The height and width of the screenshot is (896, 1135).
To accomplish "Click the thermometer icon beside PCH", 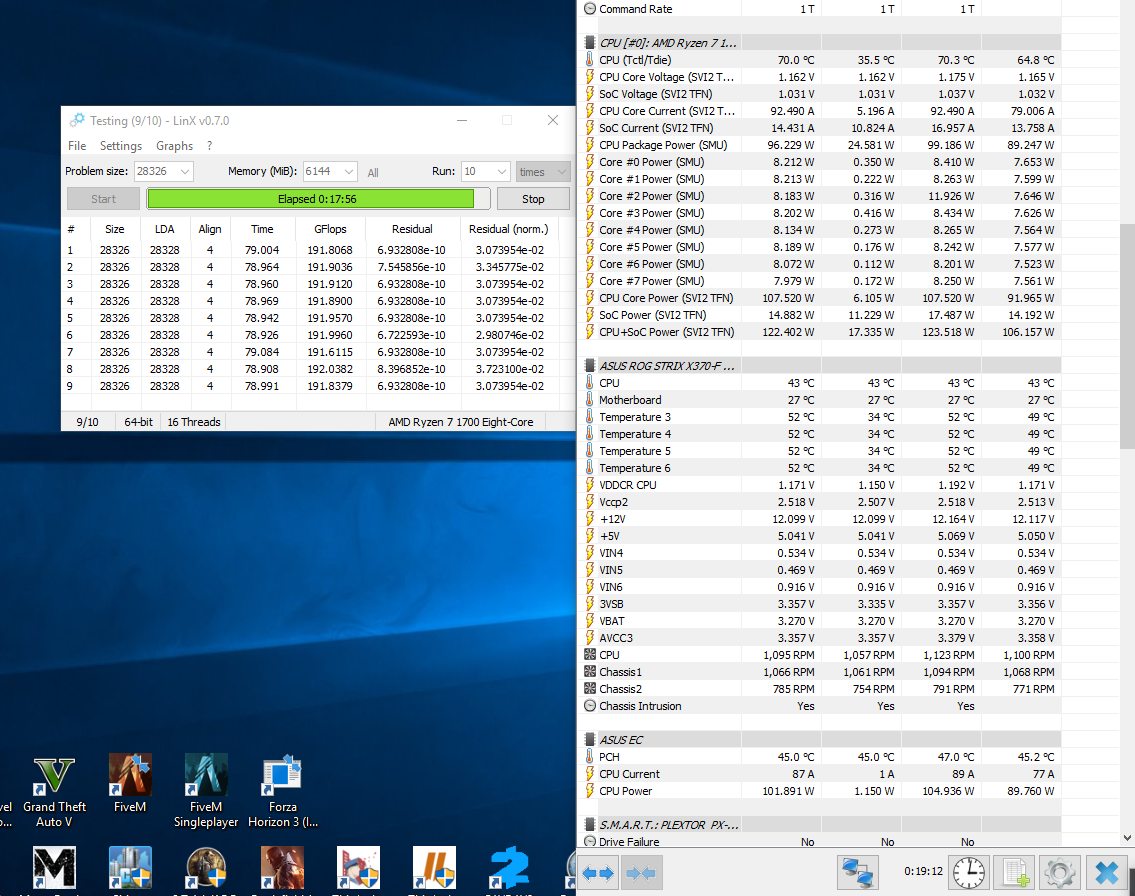I will 589,757.
